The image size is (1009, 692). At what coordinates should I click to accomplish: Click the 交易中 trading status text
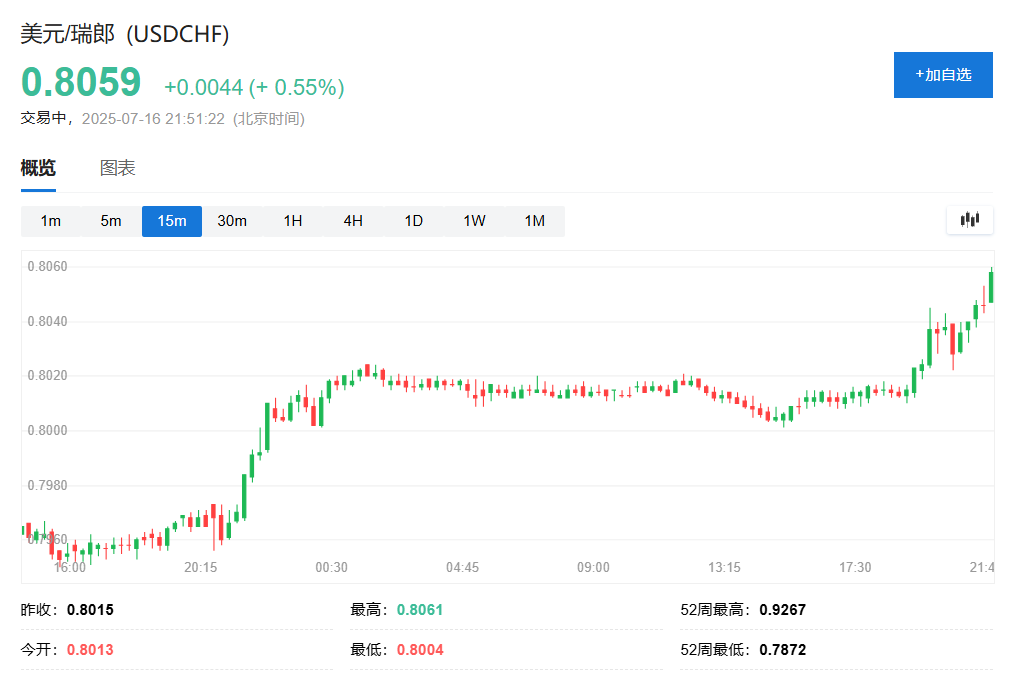click(43, 118)
